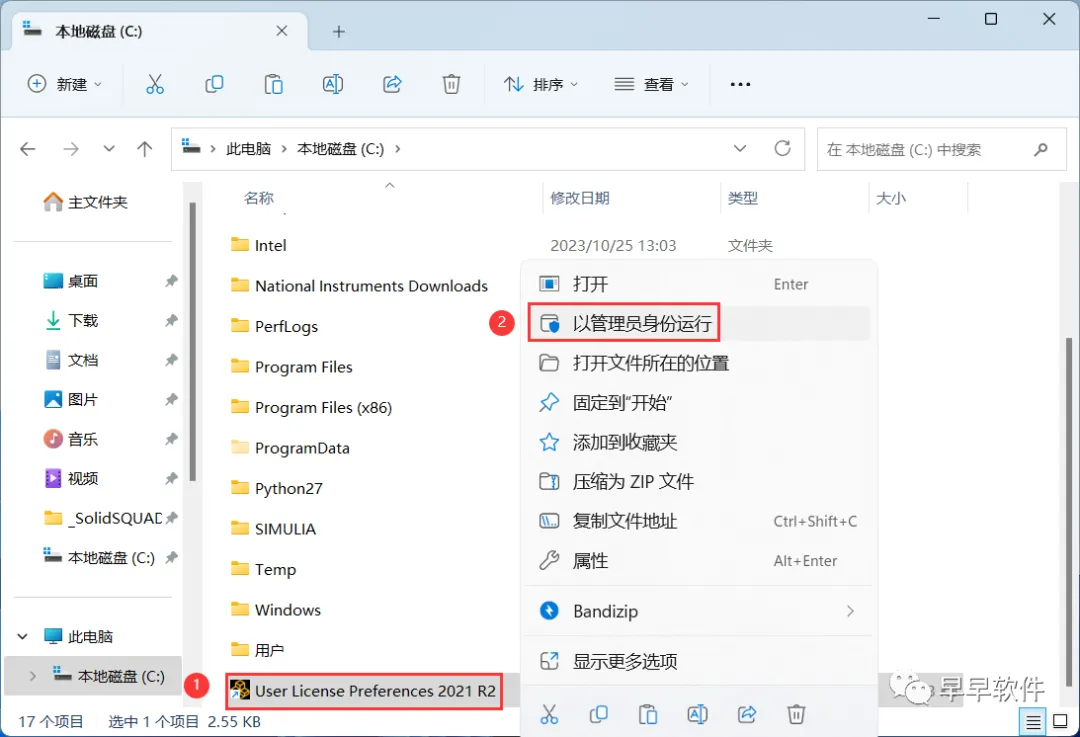Click chevron after 本地磁盘 (C:) in address bar
1080x737 pixels.
[397, 149]
